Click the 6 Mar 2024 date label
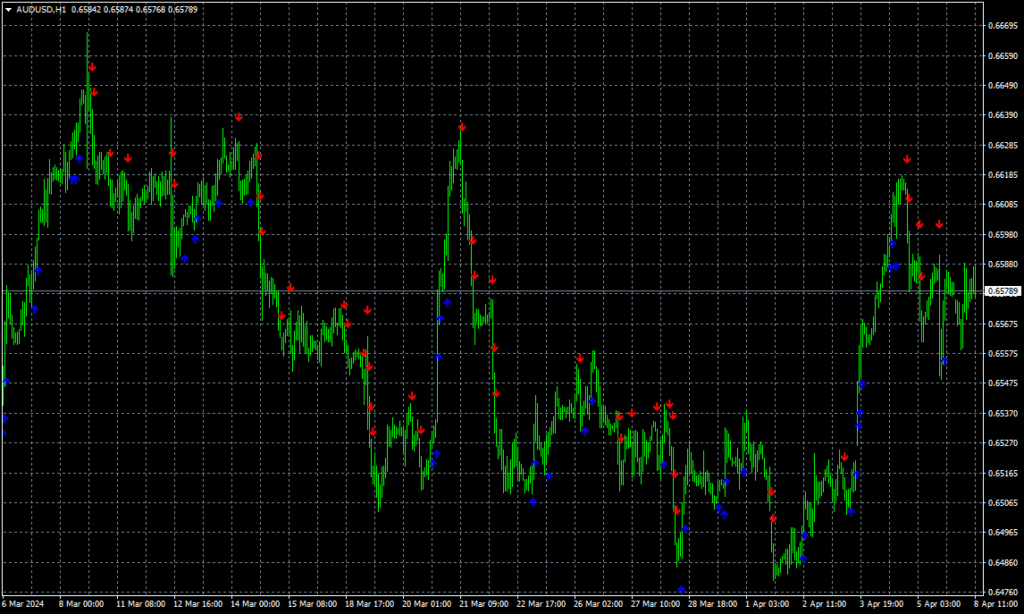The height and width of the screenshot is (614, 1024). pos(24,604)
